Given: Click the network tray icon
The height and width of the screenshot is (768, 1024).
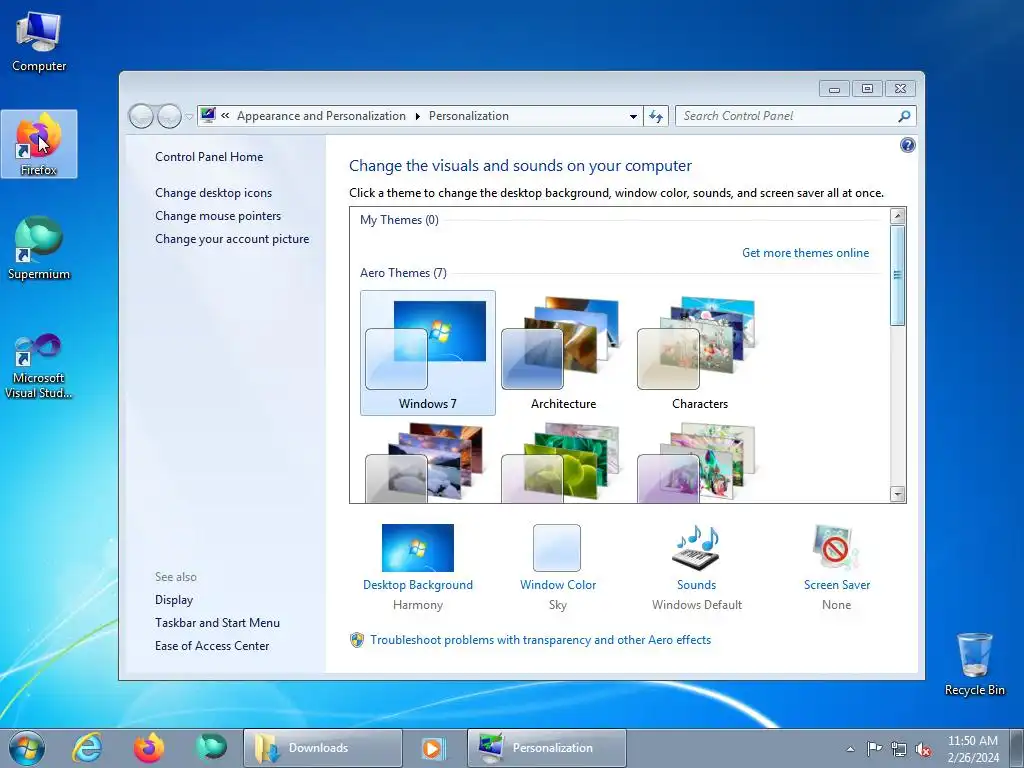Looking at the screenshot, I should coord(899,749).
